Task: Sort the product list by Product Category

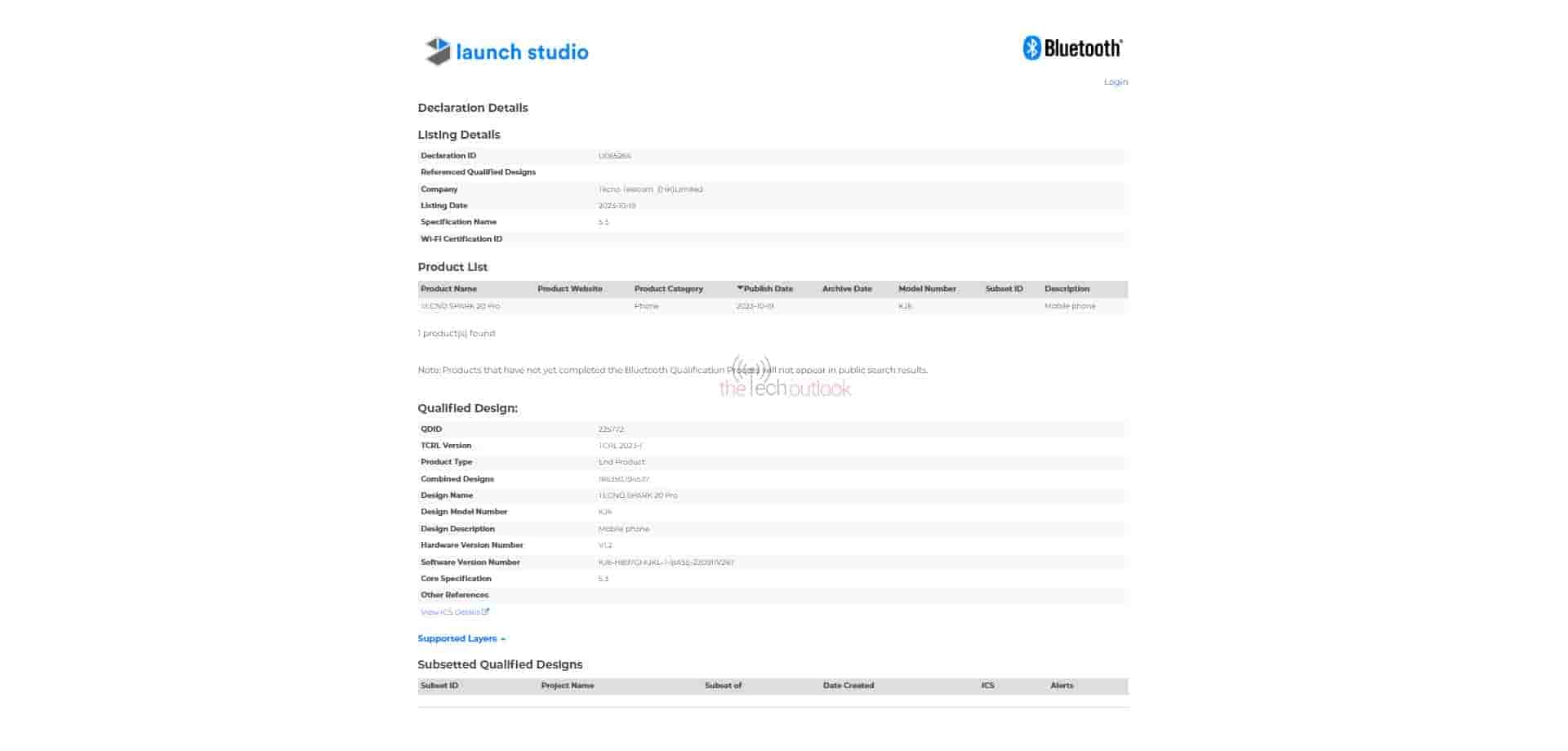Action: pos(668,289)
